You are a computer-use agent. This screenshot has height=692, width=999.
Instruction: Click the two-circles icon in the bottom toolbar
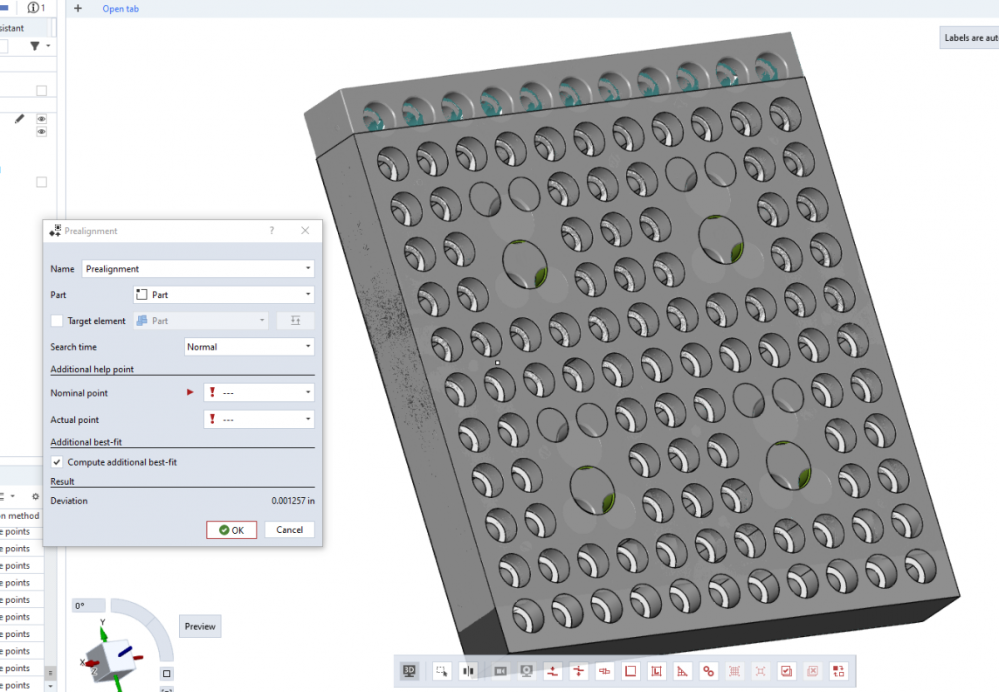pos(709,671)
